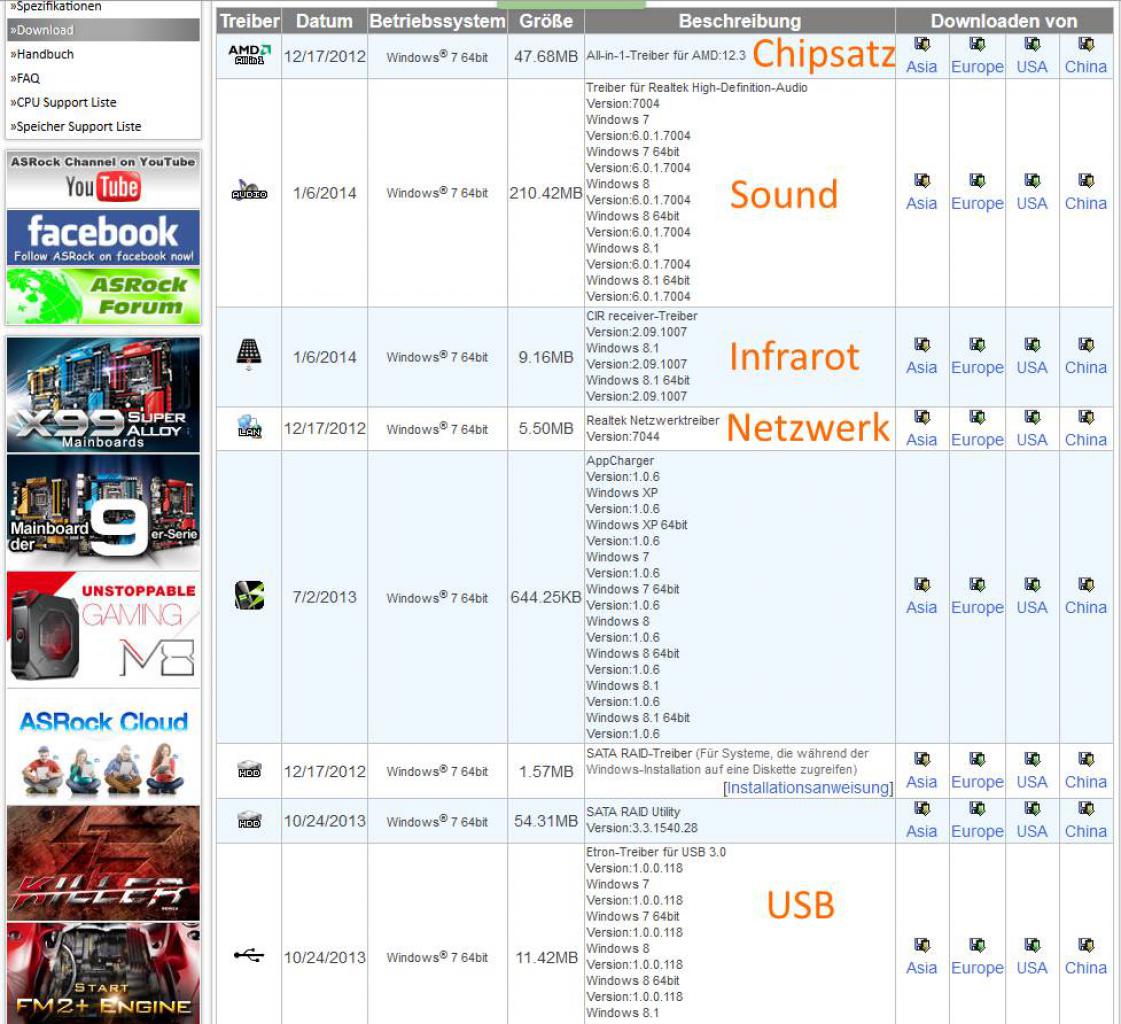1121x1024 pixels.
Task: Open CPU Support Liste in sidebar
Action: [x=63, y=102]
